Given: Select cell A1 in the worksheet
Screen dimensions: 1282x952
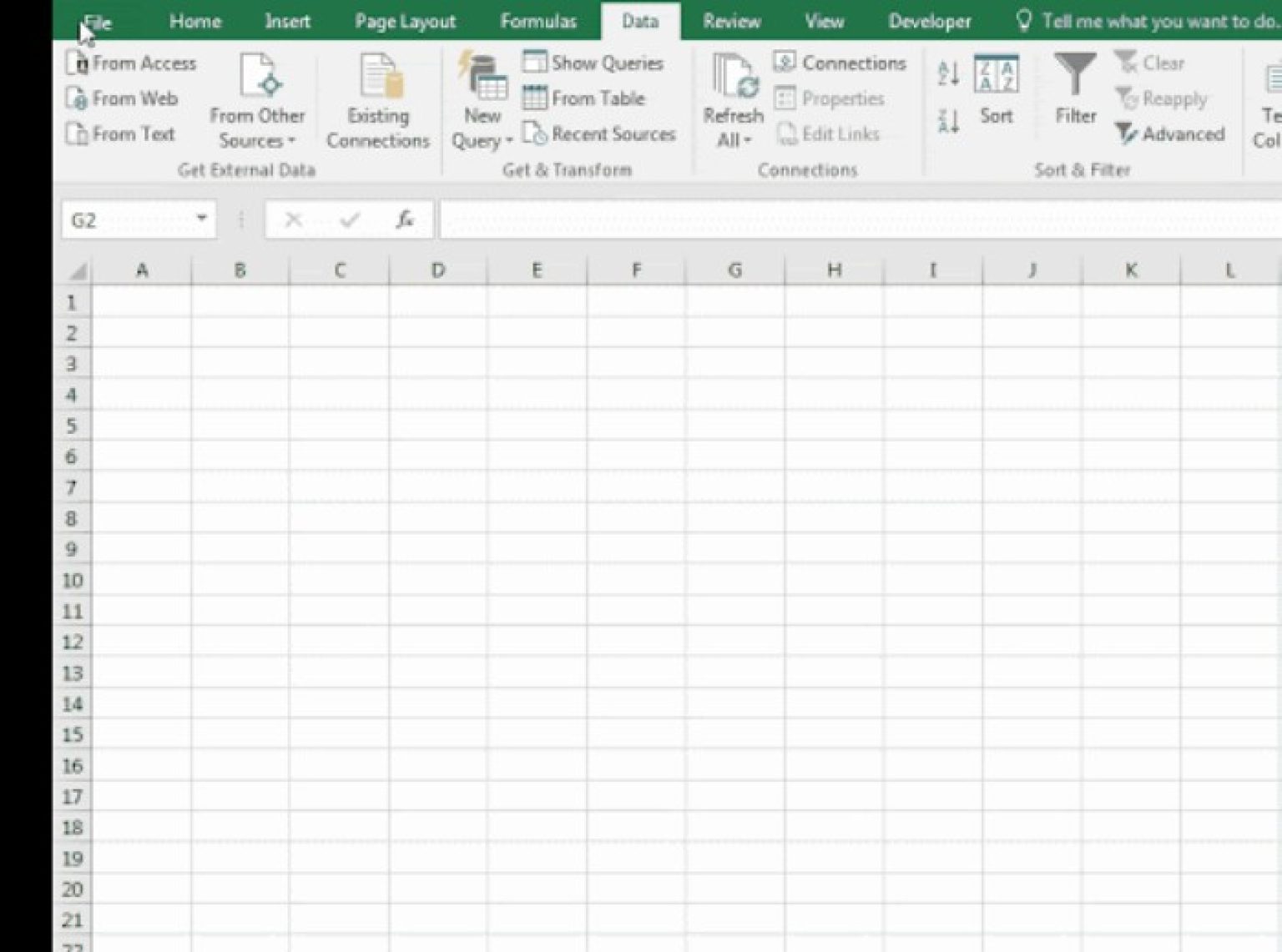Looking at the screenshot, I should tap(142, 302).
